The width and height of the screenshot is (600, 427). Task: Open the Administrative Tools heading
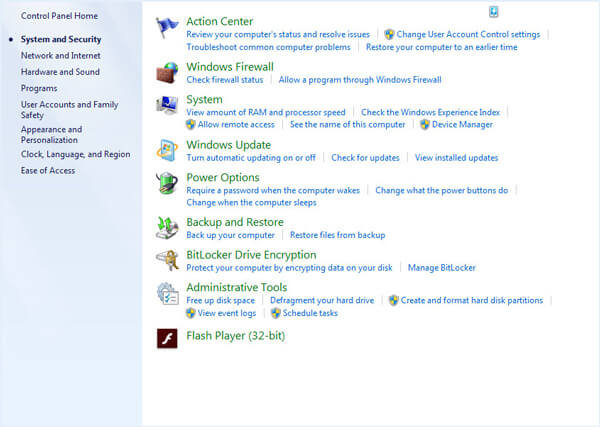236,287
